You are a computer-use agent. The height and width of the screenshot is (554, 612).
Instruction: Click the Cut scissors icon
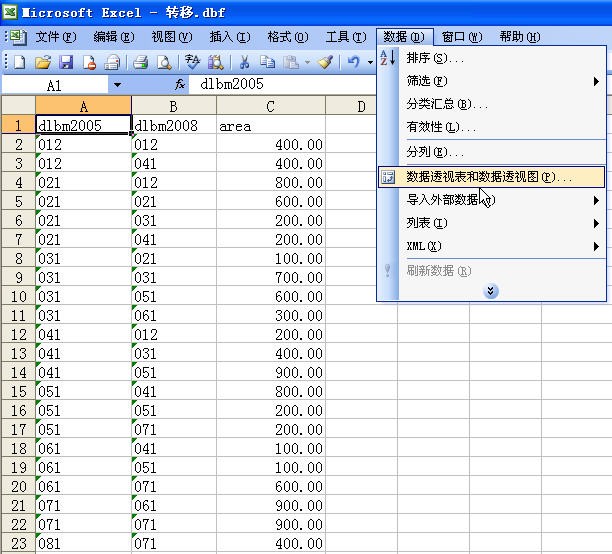243,62
